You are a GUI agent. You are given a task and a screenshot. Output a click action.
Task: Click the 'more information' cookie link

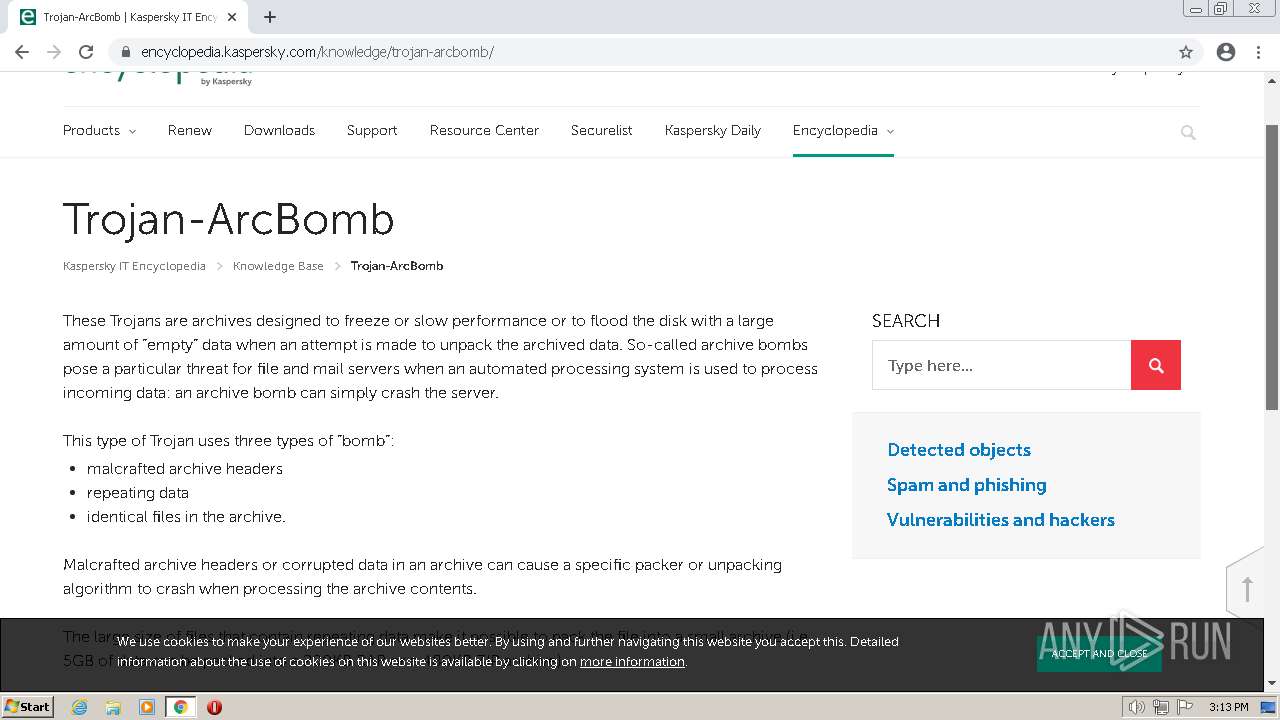(x=632, y=662)
